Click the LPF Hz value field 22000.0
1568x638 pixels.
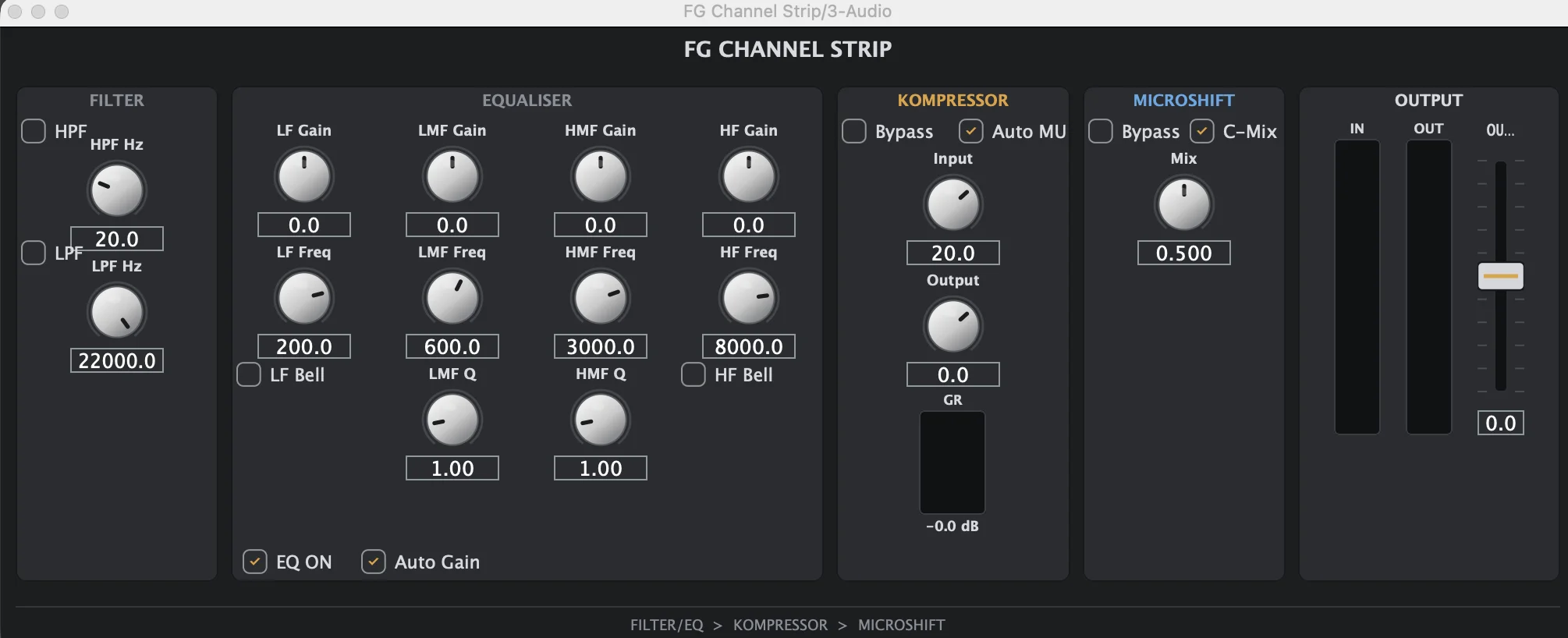pos(117,360)
